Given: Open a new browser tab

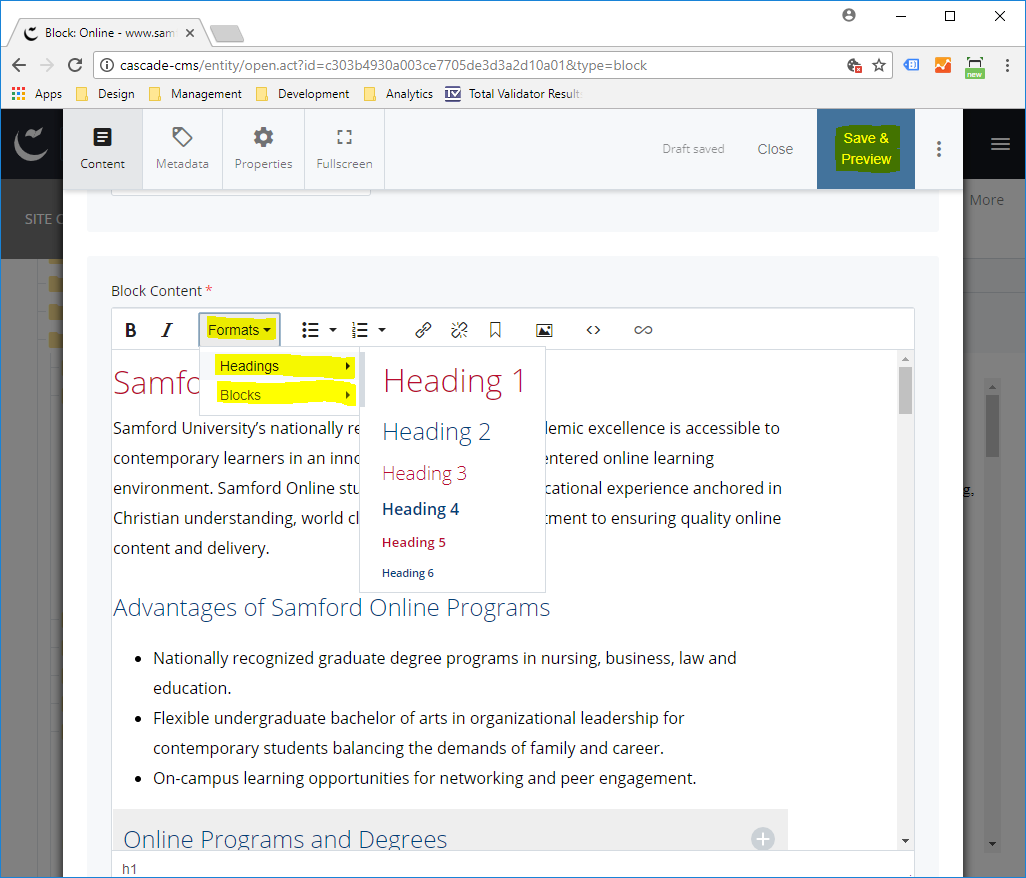Looking at the screenshot, I should (227, 33).
